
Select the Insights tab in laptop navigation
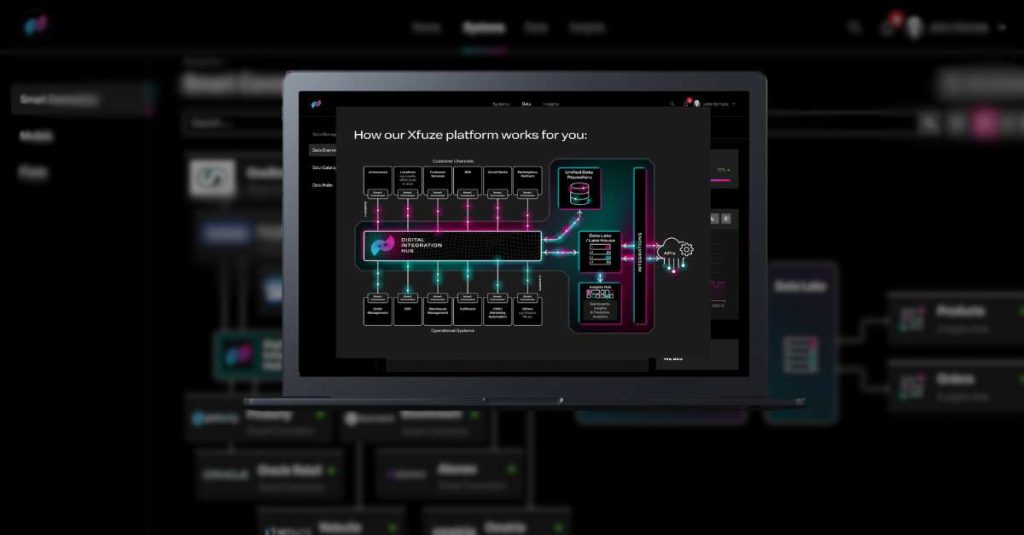click(551, 103)
